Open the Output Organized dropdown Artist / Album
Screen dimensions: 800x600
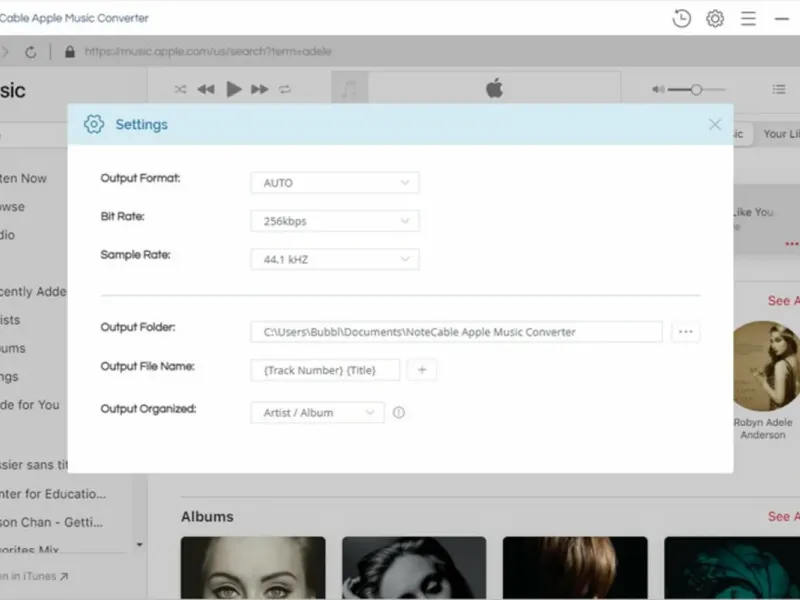pos(317,412)
